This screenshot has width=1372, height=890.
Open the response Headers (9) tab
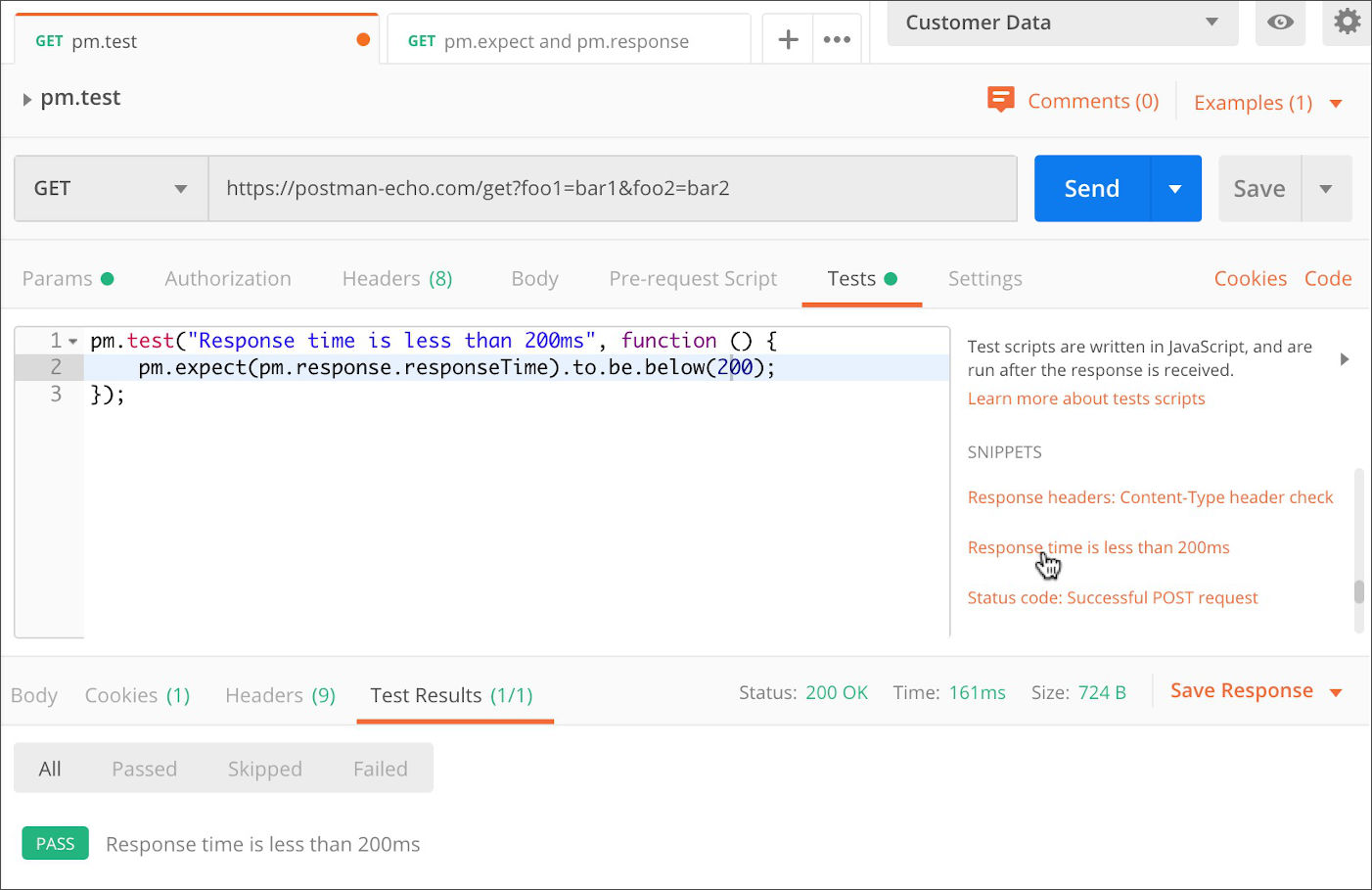pos(280,695)
